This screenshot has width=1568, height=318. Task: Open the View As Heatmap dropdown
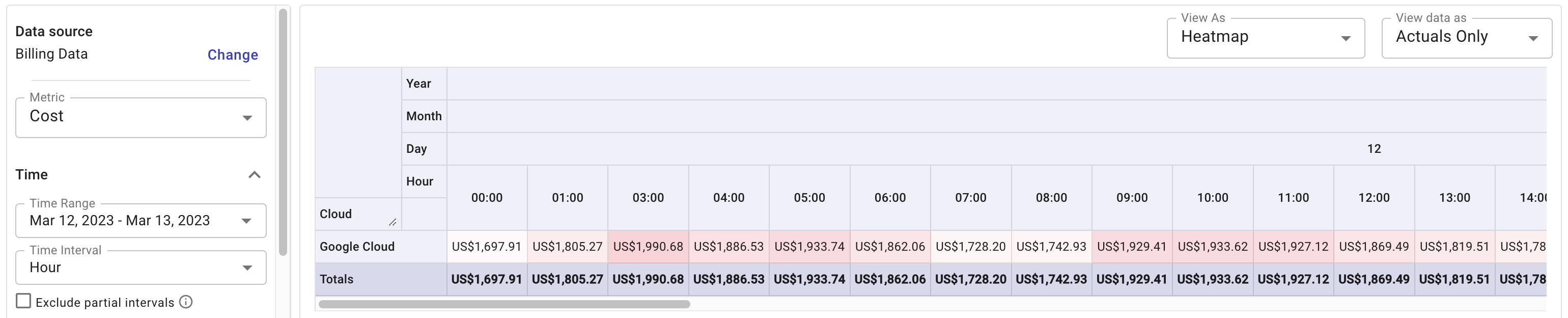1265,38
